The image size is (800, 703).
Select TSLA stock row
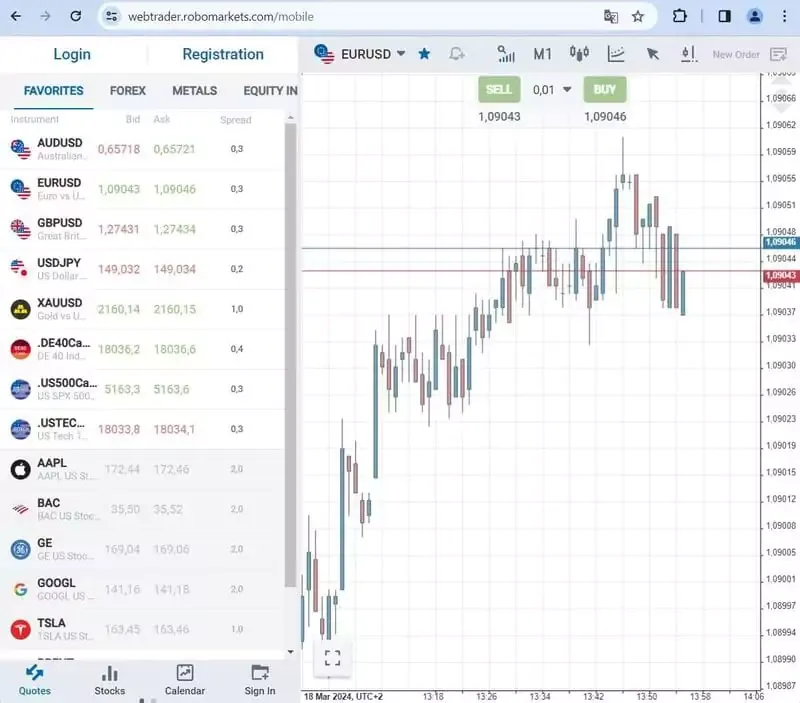tap(142, 630)
